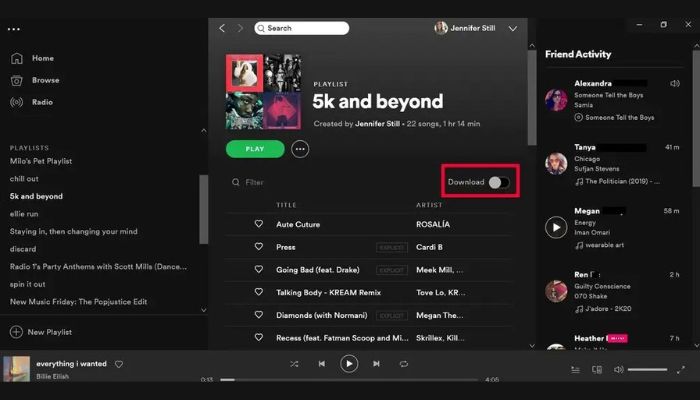Like Talking Body - KREAM Remix

[258, 292]
